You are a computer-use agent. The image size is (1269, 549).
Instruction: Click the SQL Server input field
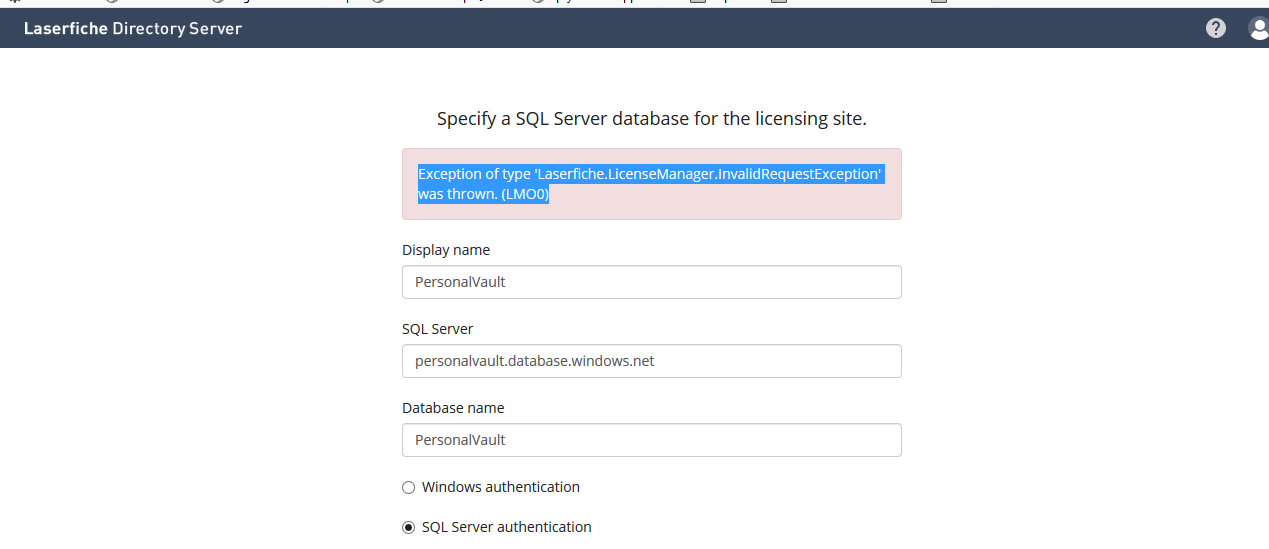point(652,361)
